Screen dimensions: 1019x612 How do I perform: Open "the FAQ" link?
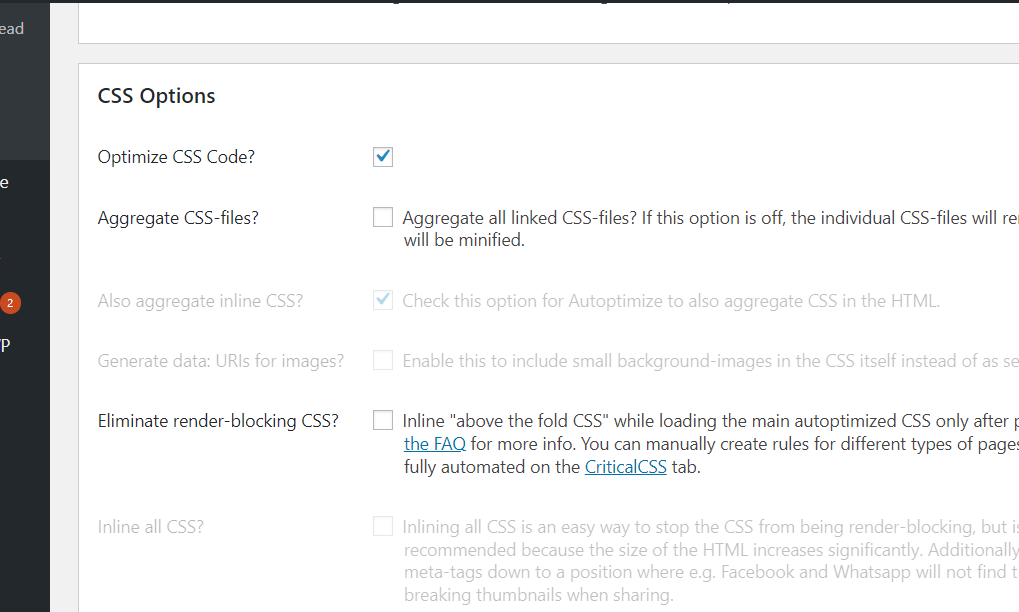434,443
